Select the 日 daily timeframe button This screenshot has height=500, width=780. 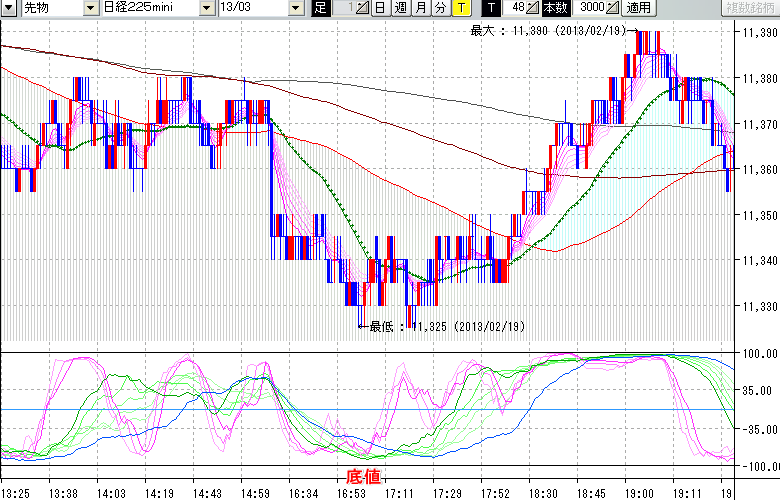pyautogui.click(x=380, y=8)
